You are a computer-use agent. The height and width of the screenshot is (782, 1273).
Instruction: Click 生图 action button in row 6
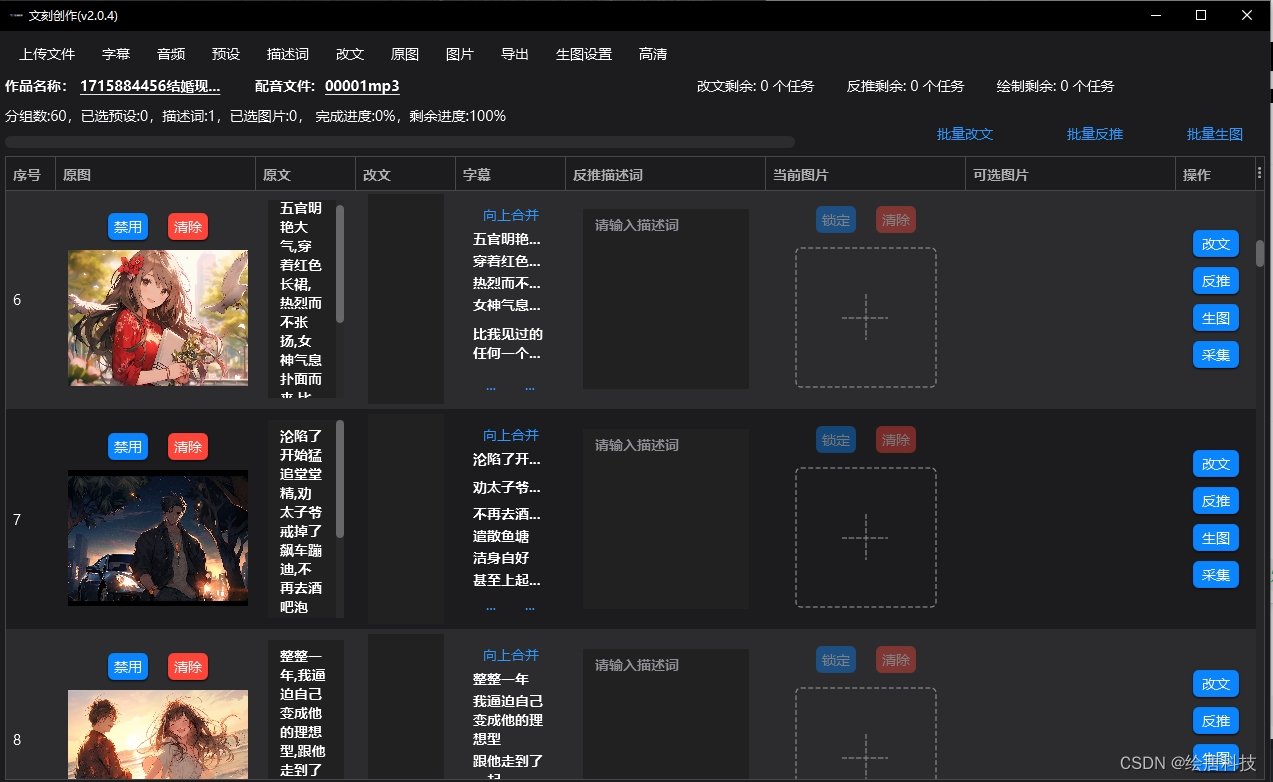pos(1216,318)
